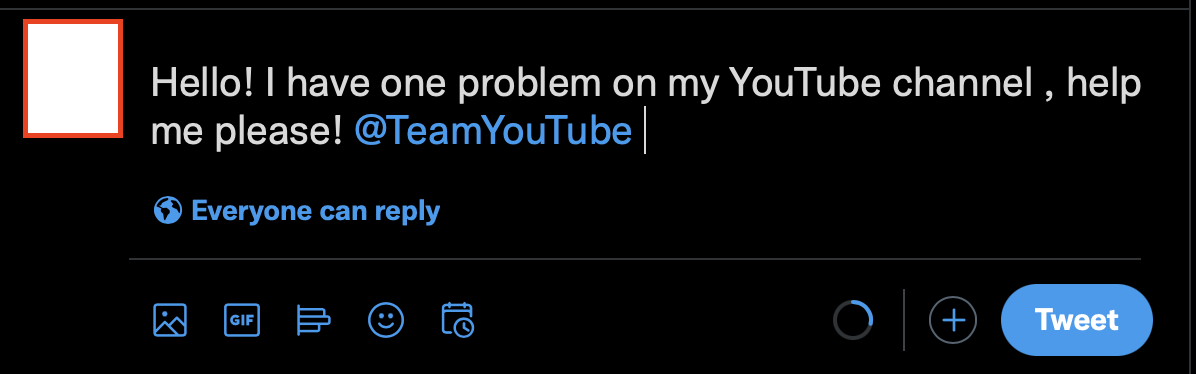Click the @TeamYouTube mention
Image resolution: width=1196 pixels, height=374 pixels.
tap(494, 131)
